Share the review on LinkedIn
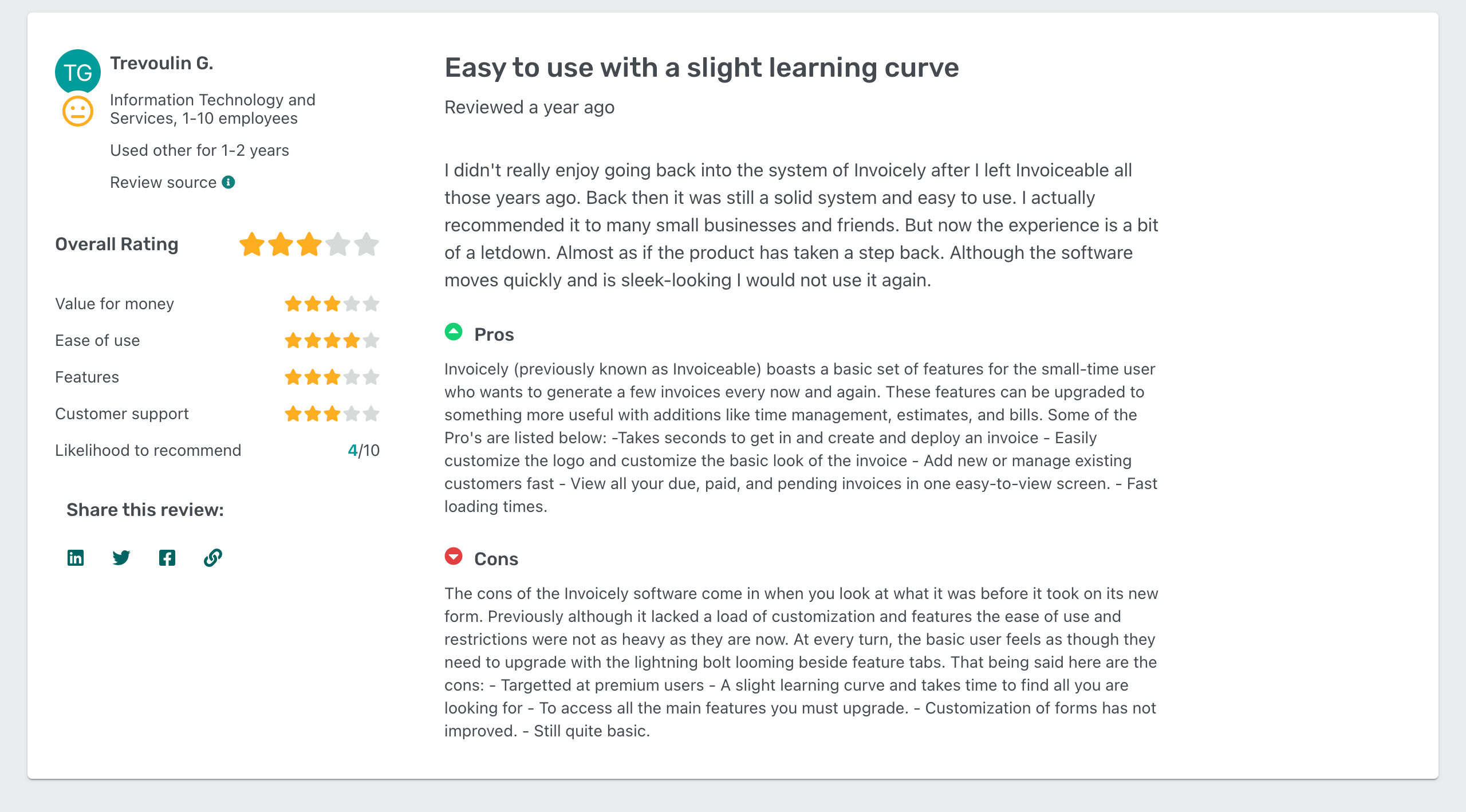Viewport: 1466px width, 812px height. [x=75, y=557]
